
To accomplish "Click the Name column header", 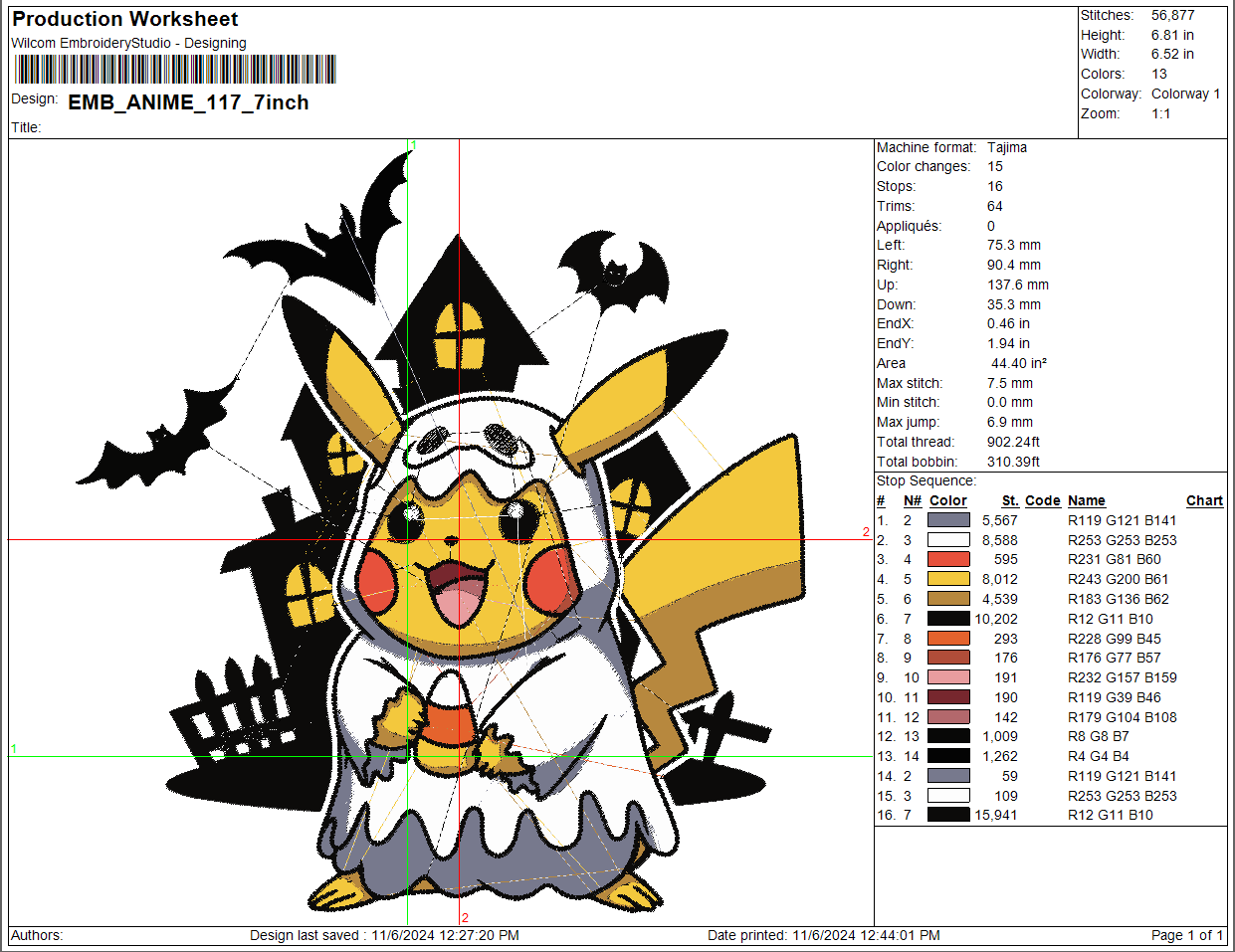I will tap(1087, 500).
